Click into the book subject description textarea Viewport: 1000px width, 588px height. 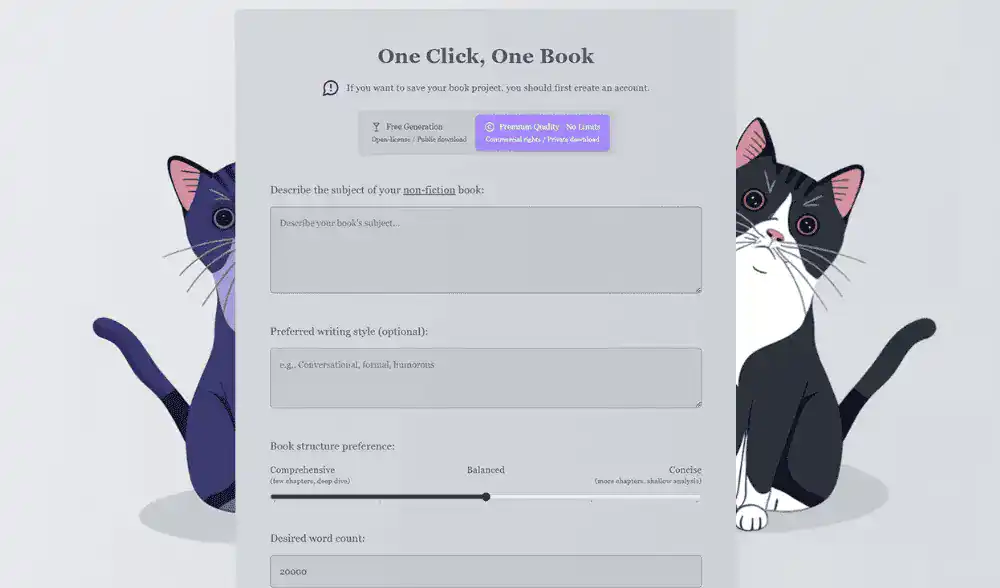click(486, 250)
